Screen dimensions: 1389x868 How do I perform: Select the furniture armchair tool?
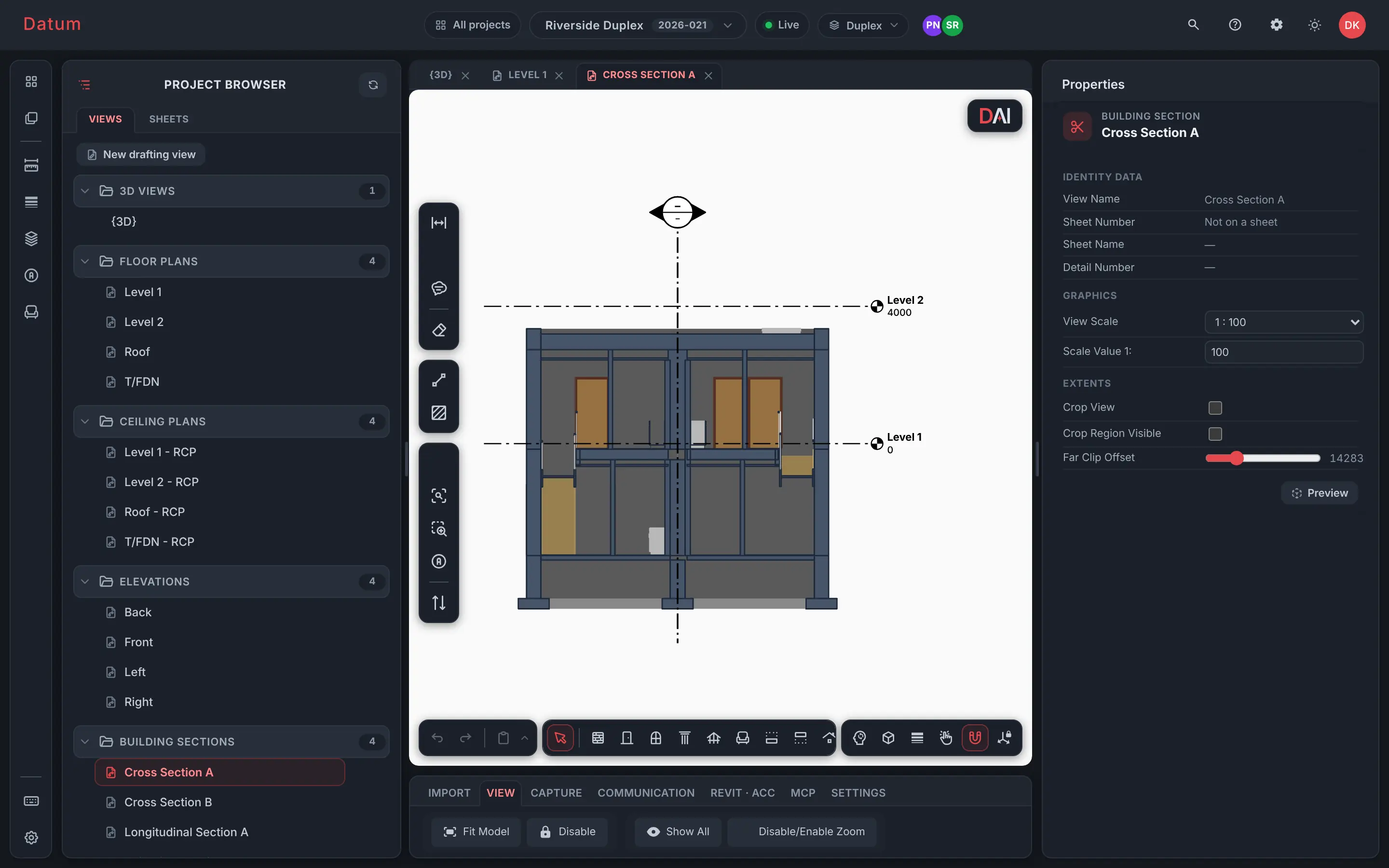[742, 738]
